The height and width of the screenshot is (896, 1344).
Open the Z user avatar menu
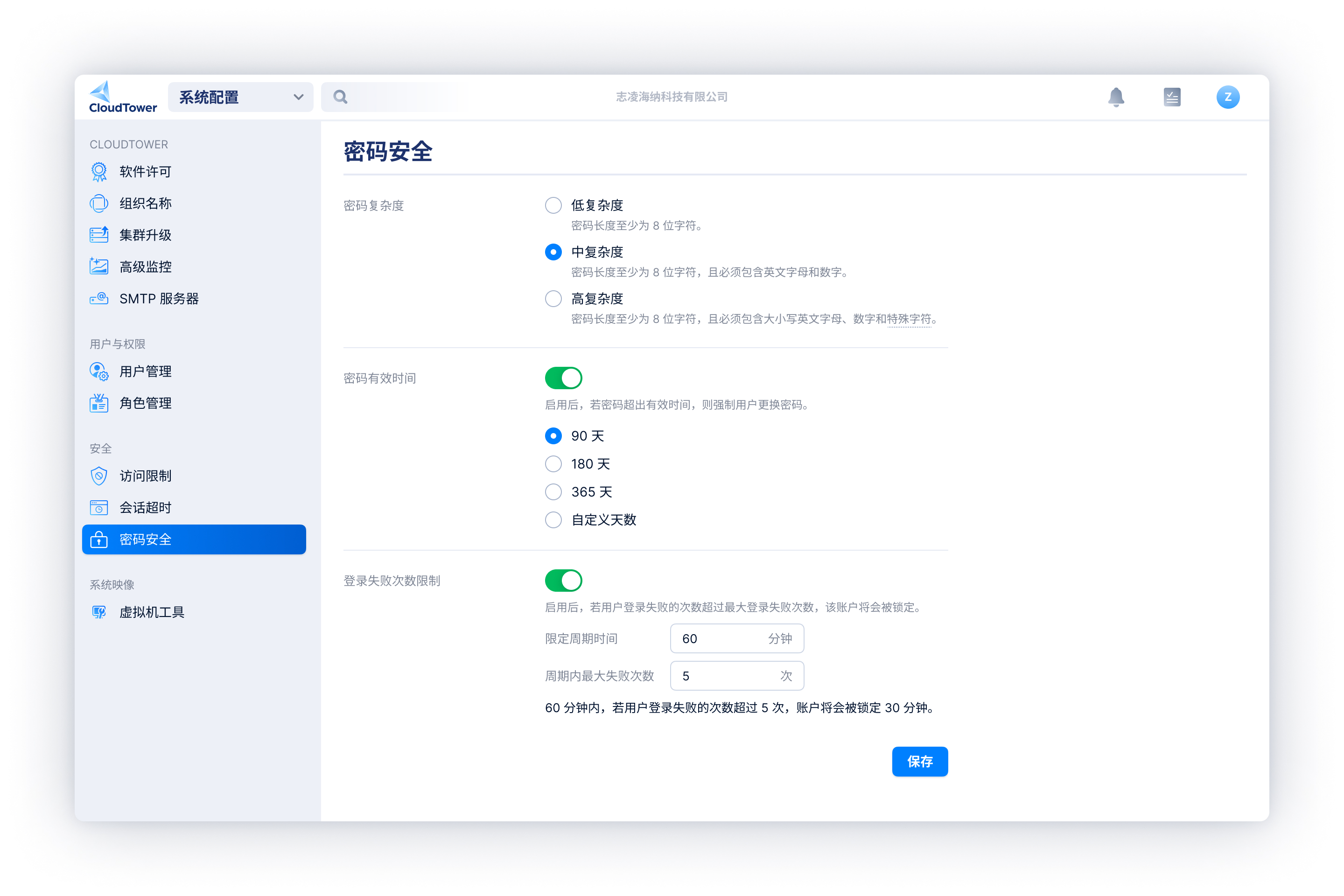tap(1228, 97)
